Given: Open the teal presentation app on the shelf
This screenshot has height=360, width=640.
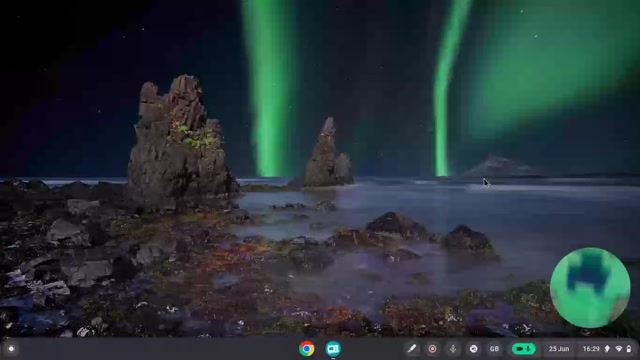Looking at the screenshot, I should point(333,349).
